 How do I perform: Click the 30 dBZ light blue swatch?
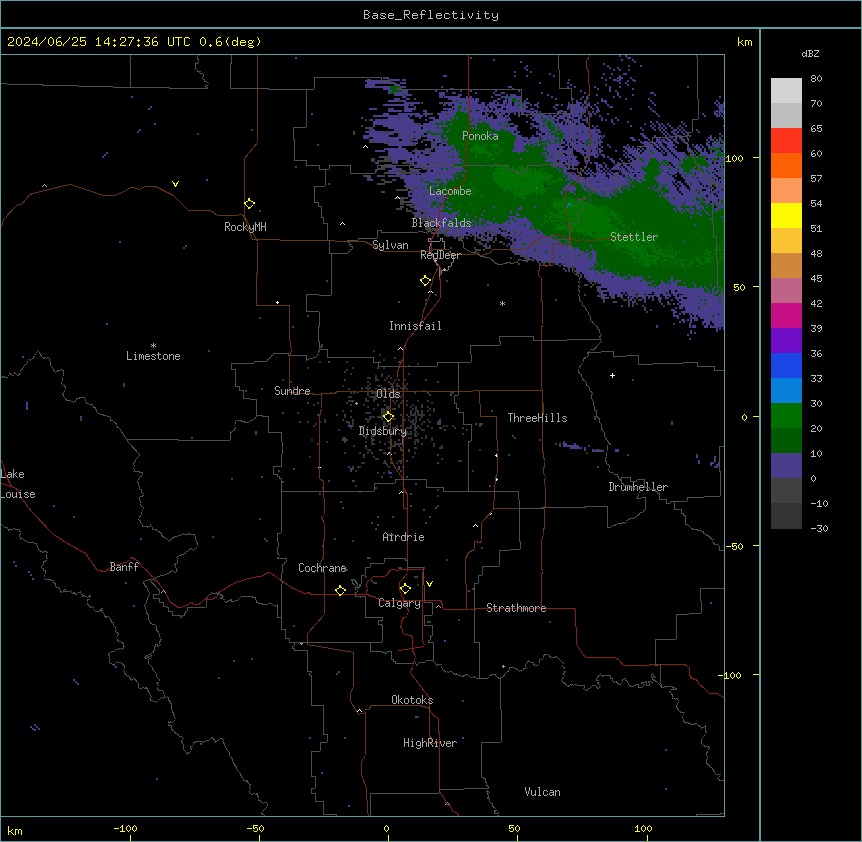[x=786, y=390]
